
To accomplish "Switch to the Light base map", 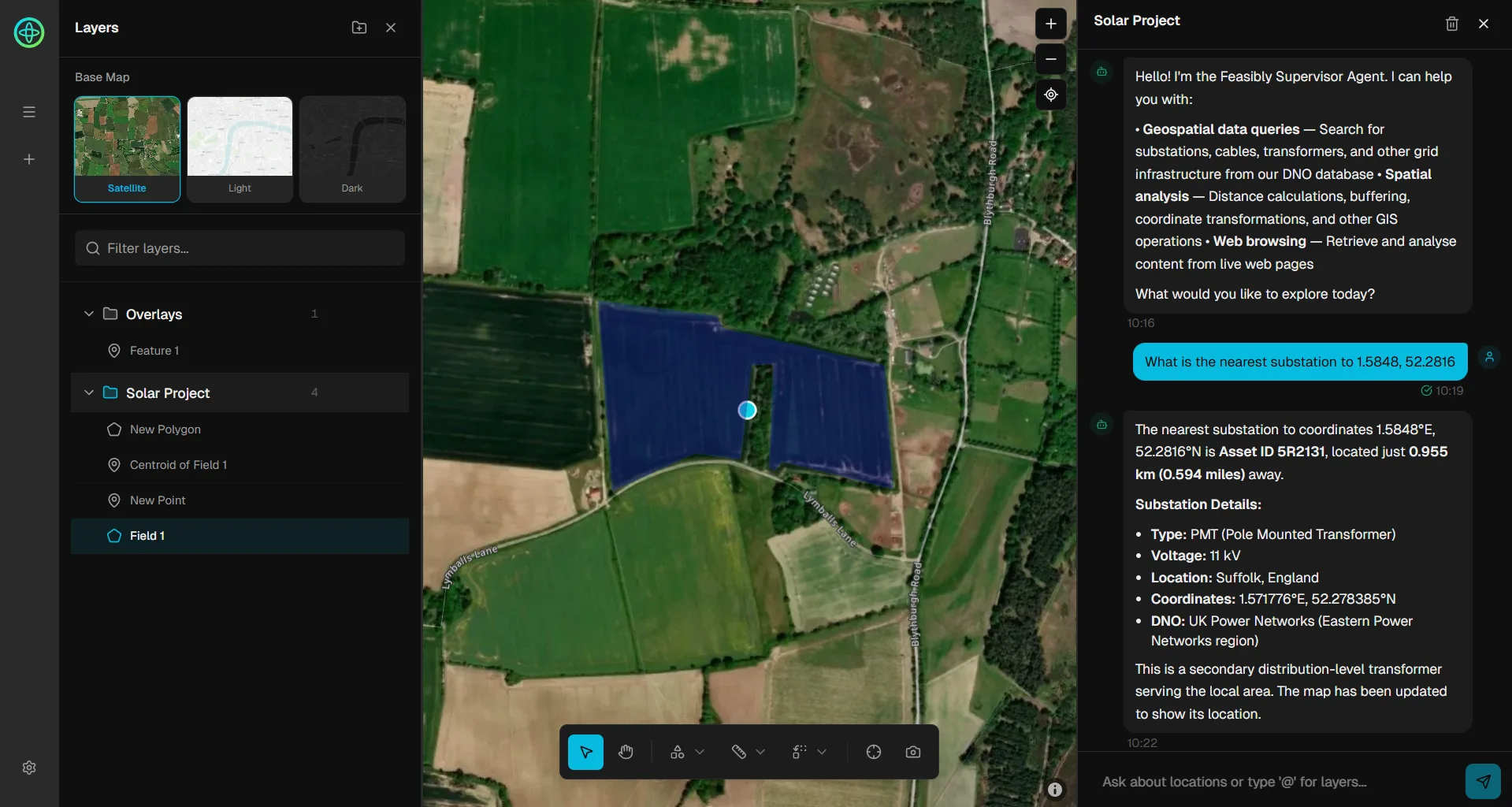I will tap(240, 150).
